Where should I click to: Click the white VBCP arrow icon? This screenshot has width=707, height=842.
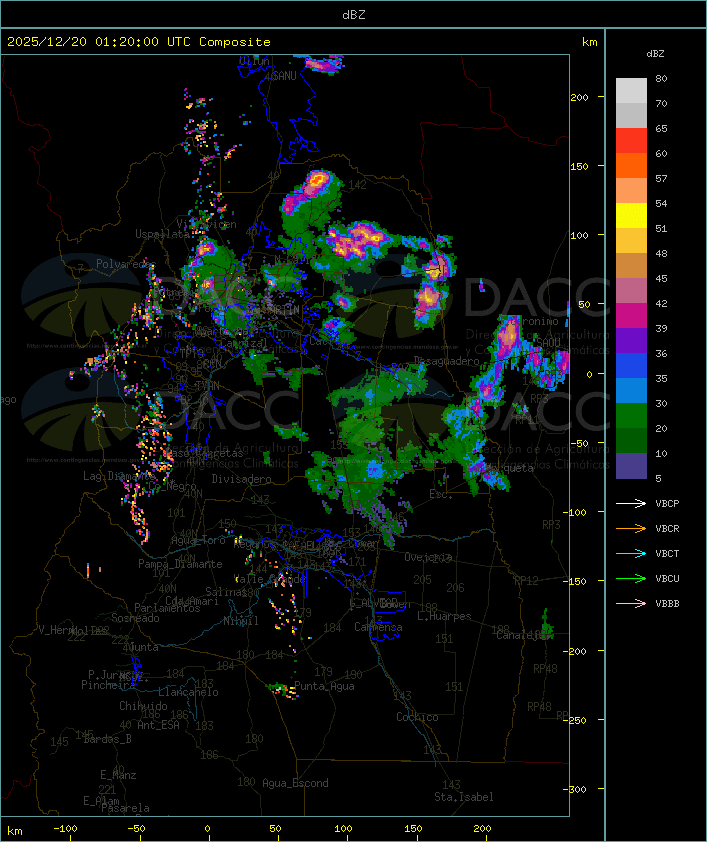(x=631, y=503)
